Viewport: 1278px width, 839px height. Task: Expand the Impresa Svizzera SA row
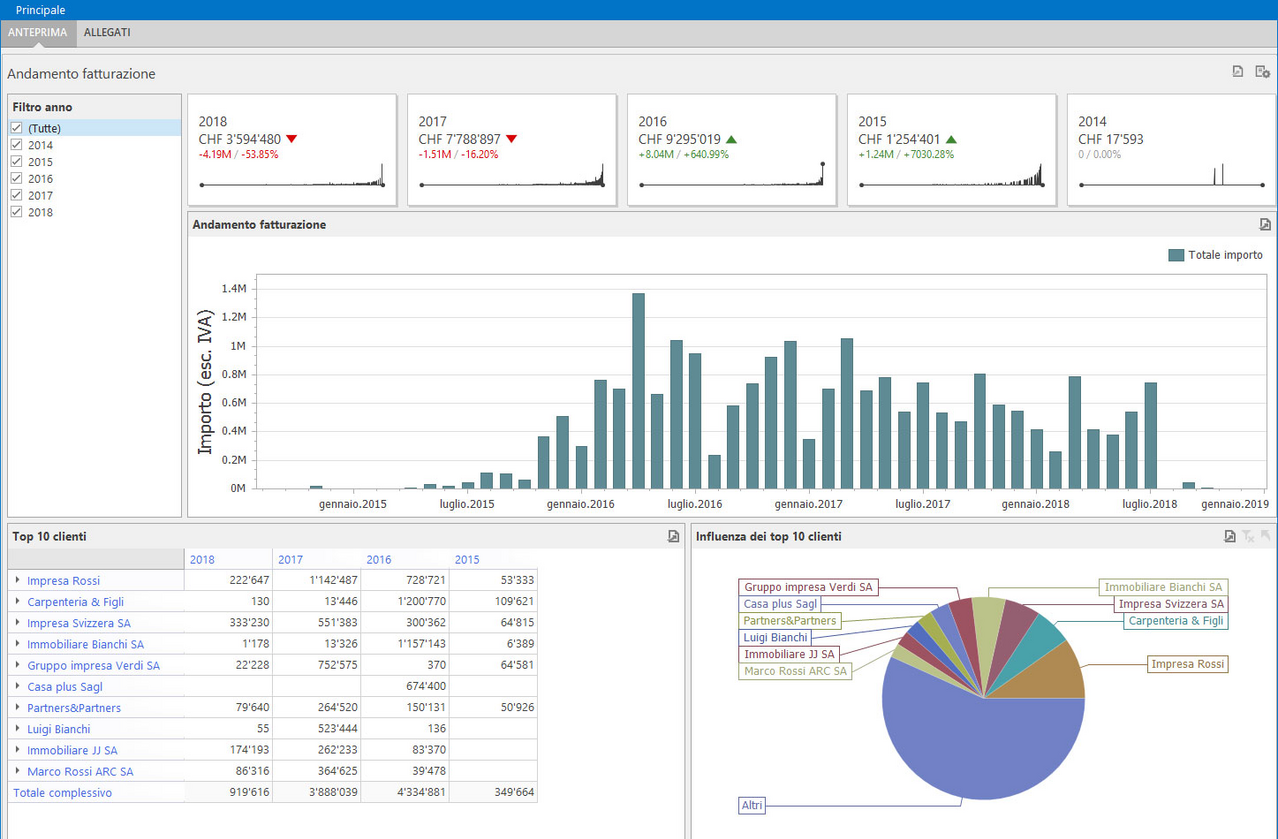18,622
